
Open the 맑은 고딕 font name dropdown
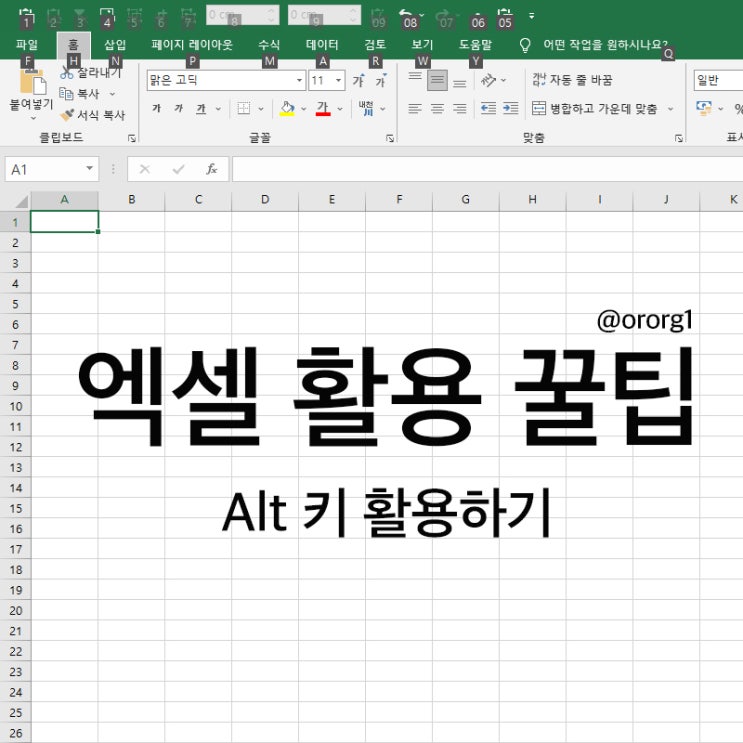pyautogui.click(x=299, y=81)
